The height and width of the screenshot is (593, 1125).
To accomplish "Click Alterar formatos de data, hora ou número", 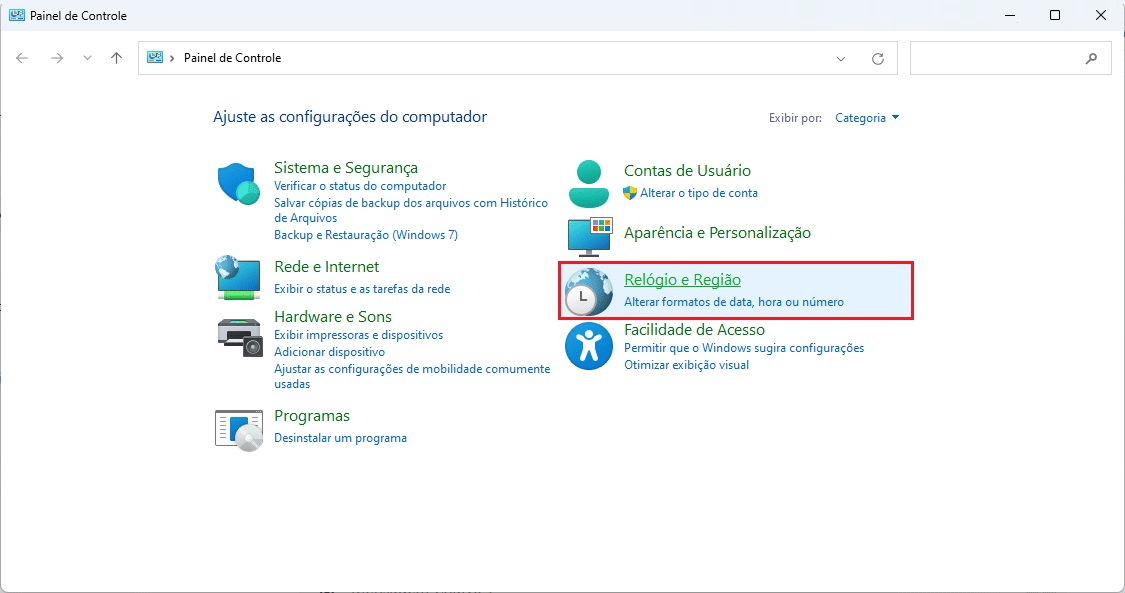I will pos(734,302).
